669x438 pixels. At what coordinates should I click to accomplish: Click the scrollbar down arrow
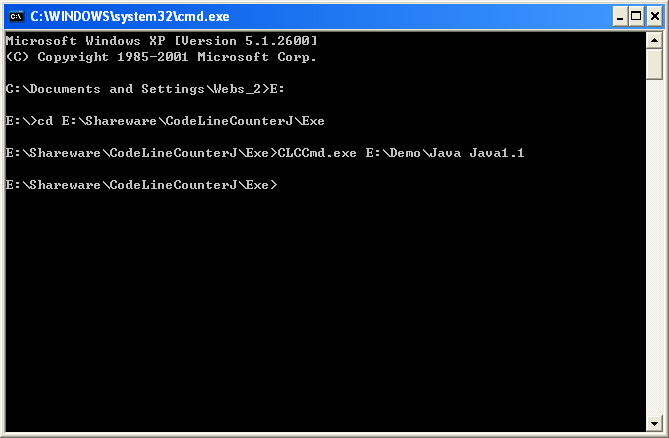[654, 423]
